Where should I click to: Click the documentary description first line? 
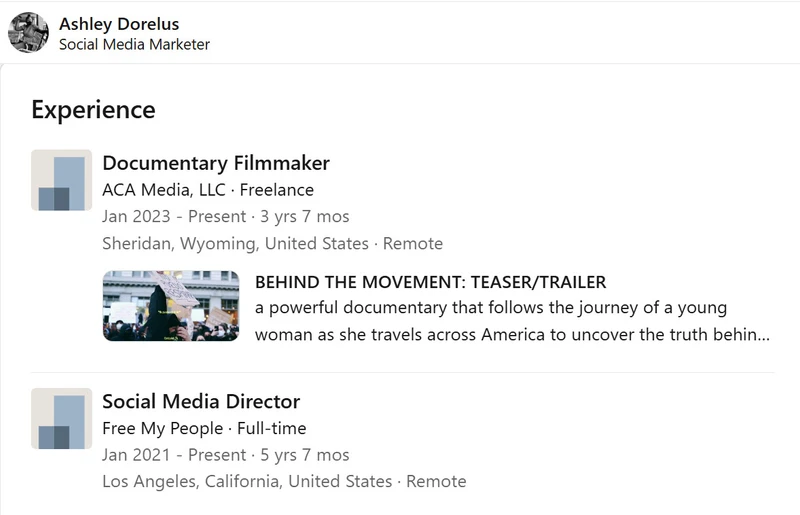[491, 308]
